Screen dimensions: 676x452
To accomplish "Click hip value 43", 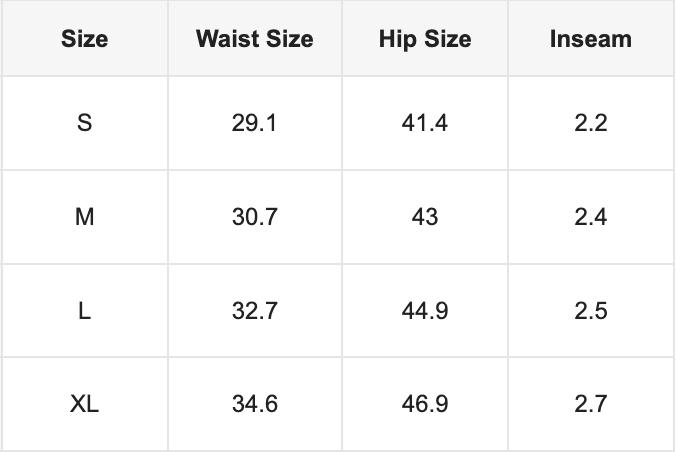I will (x=425, y=217).
